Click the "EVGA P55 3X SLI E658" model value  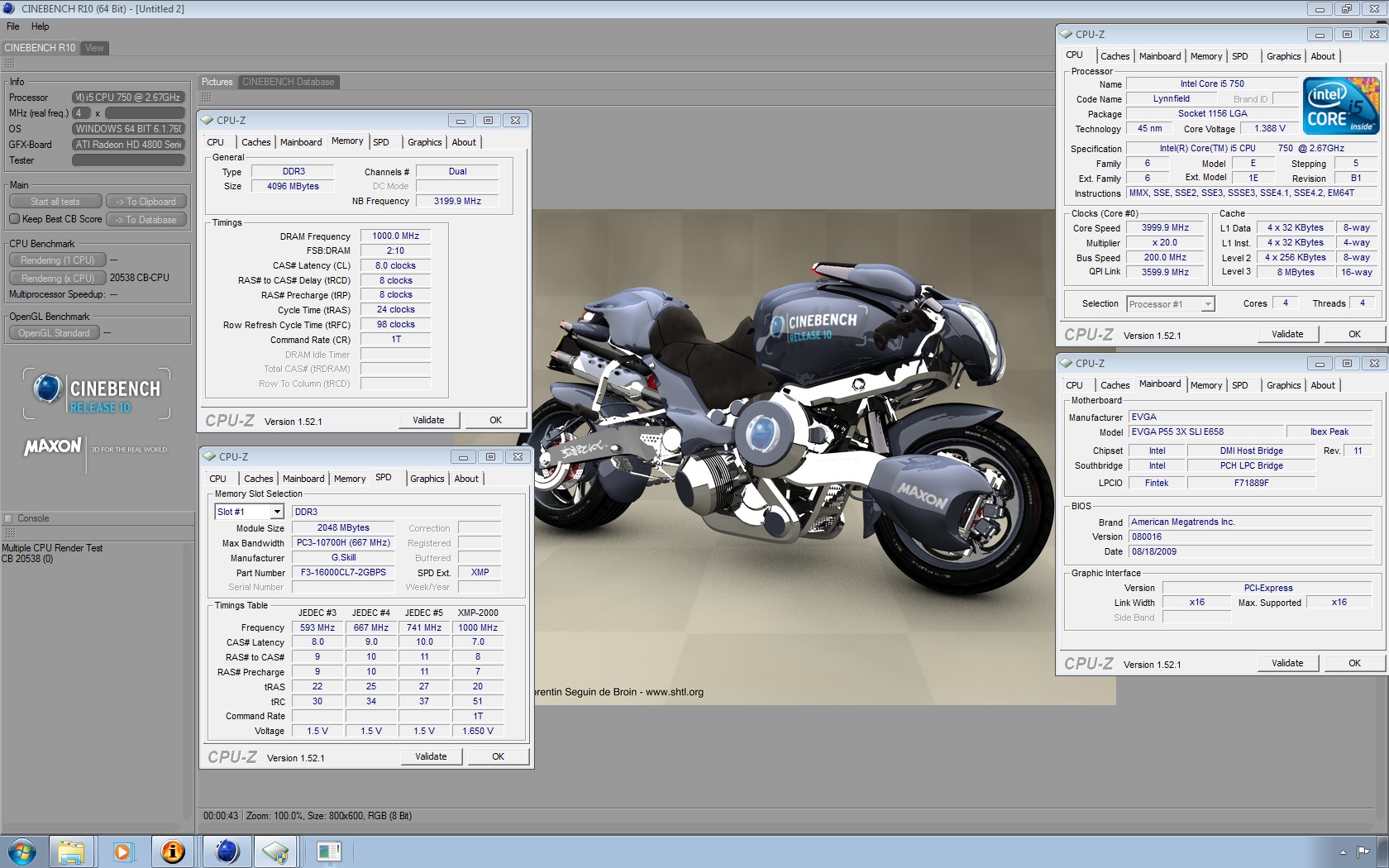(1205, 432)
